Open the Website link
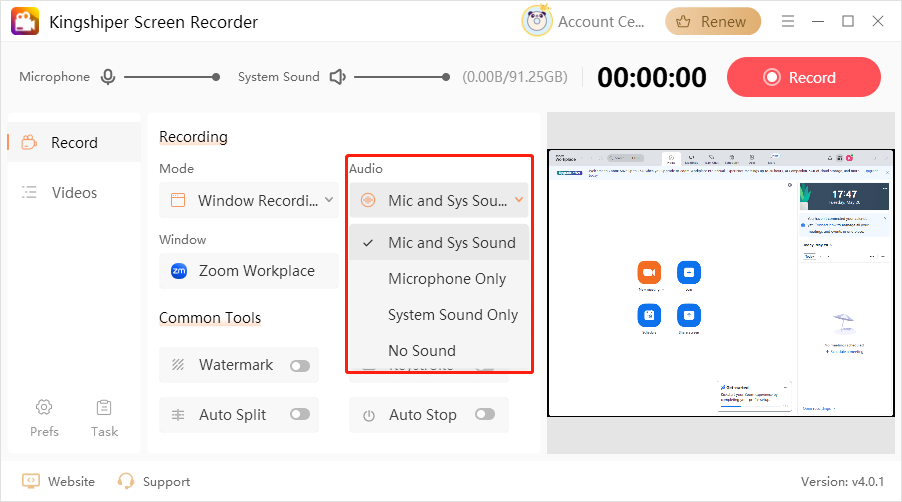This screenshot has height=502, width=902. [x=71, y=481]
